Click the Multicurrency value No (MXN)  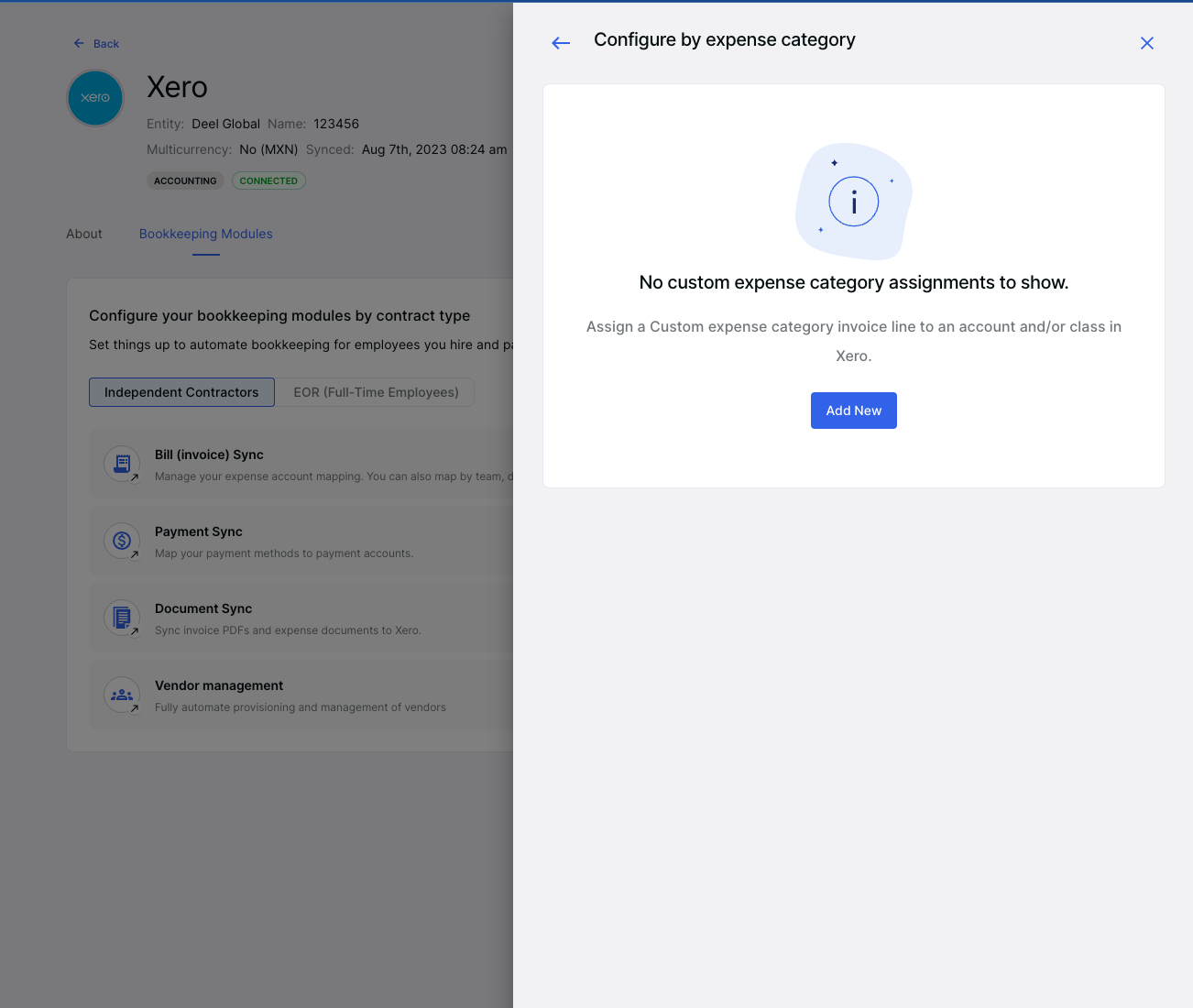(268, 149)
